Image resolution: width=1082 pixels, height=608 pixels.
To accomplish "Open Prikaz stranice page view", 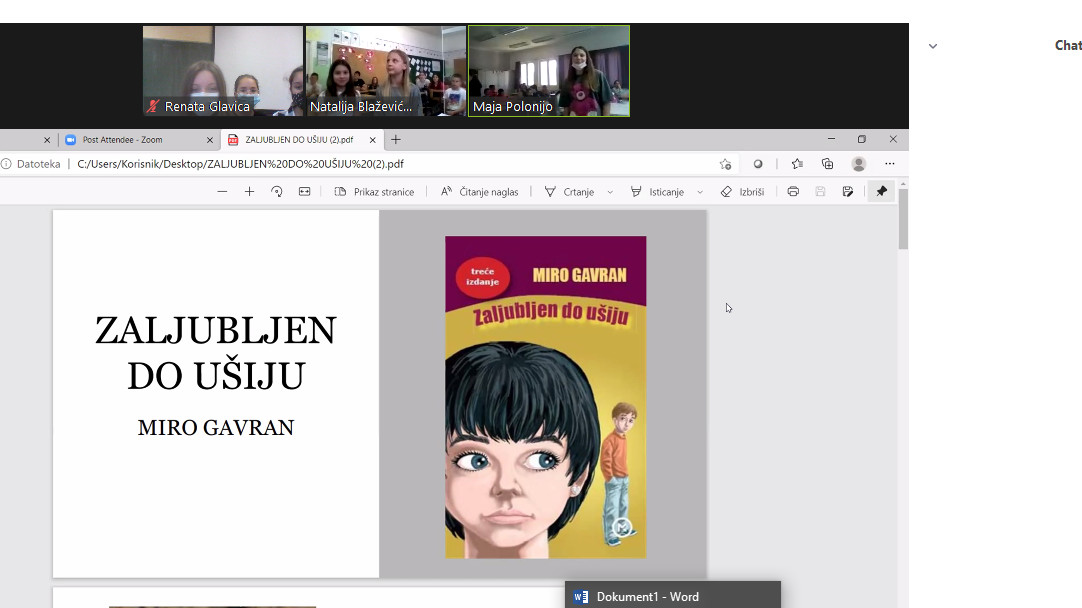I will tap(374, 192).
